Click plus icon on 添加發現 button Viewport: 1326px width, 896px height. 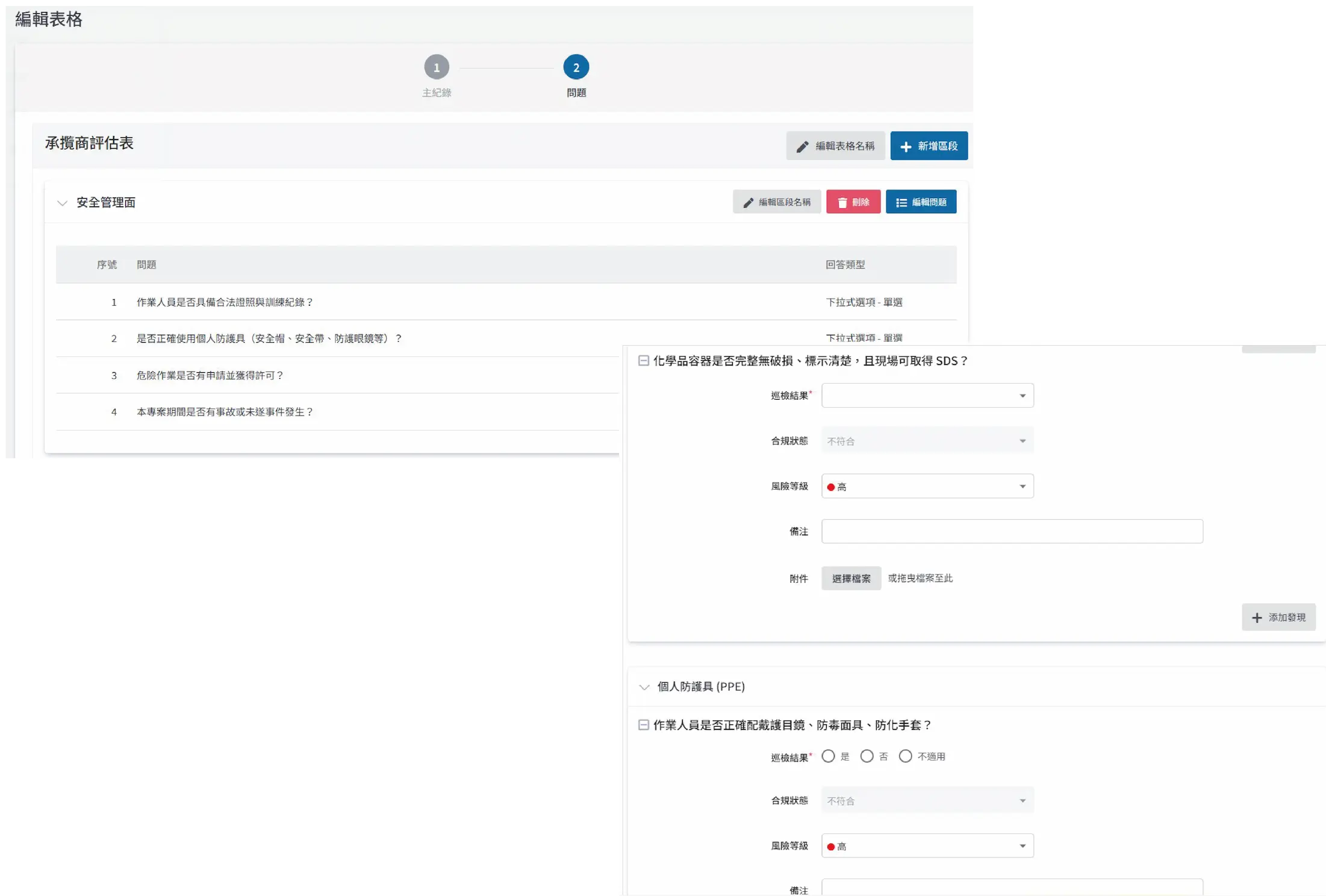point(1257,618)
